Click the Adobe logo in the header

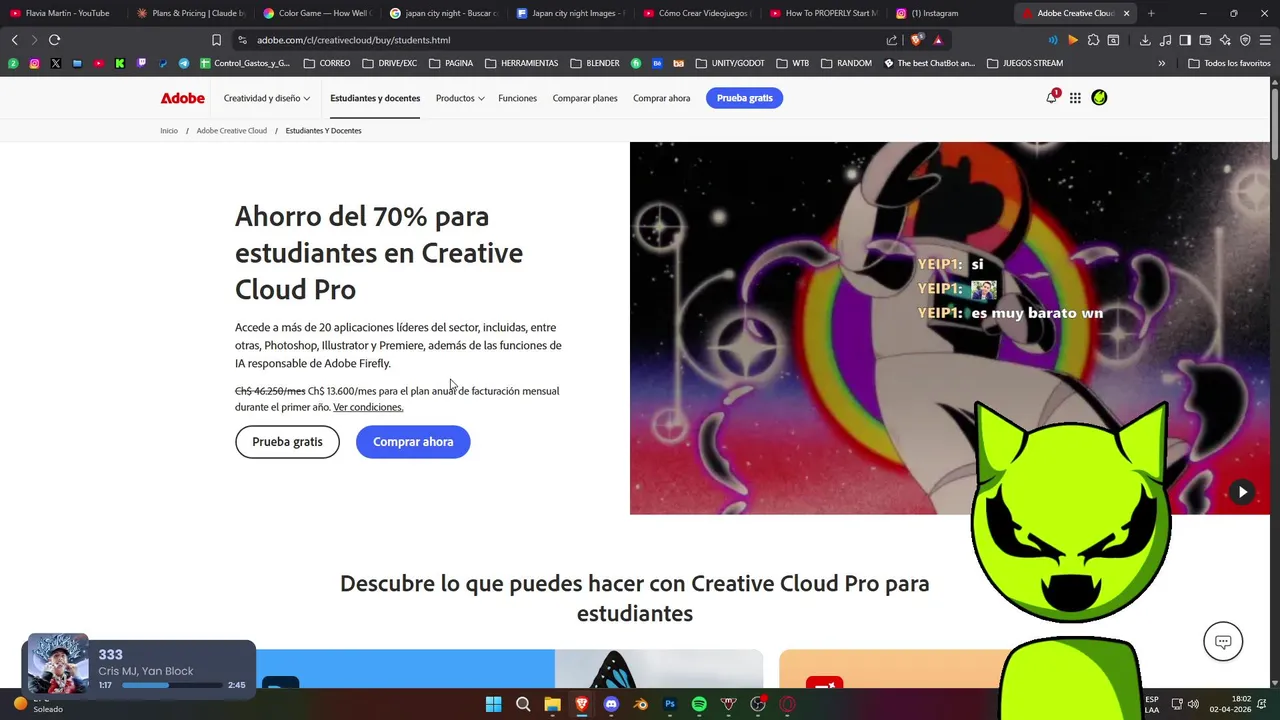(183, 98)
